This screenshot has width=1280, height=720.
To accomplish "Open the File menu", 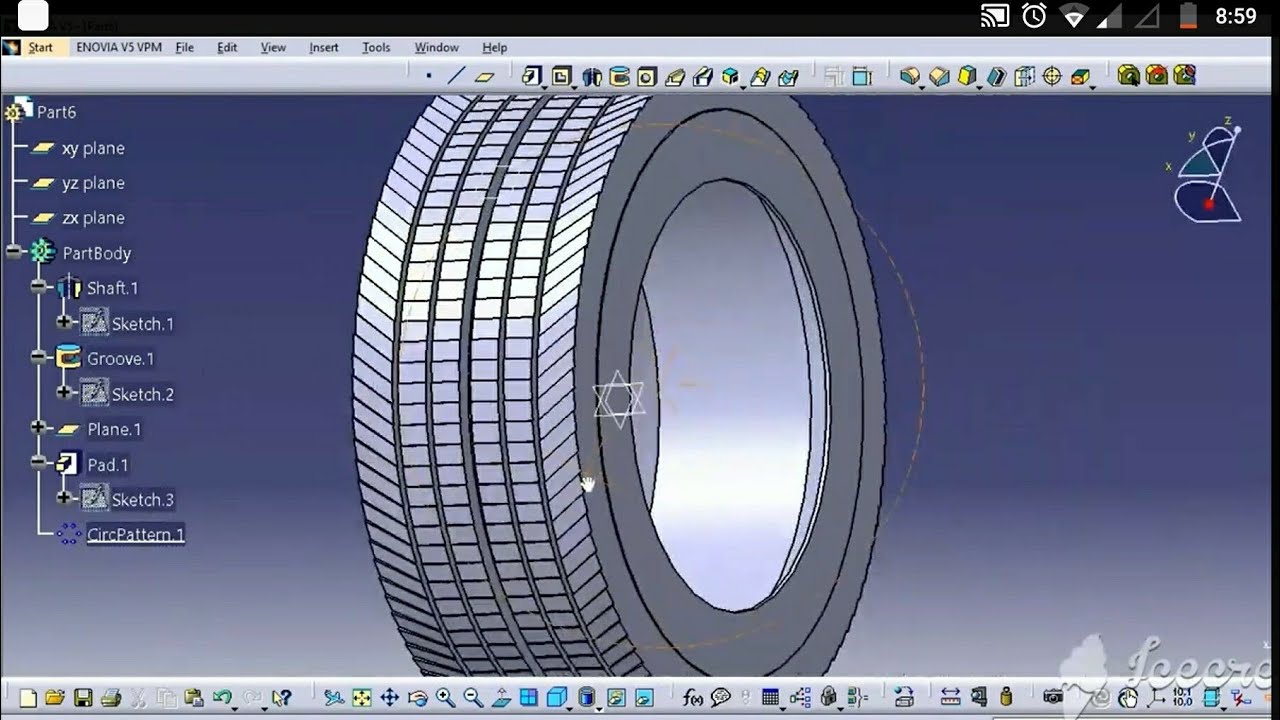I will 185,47.
